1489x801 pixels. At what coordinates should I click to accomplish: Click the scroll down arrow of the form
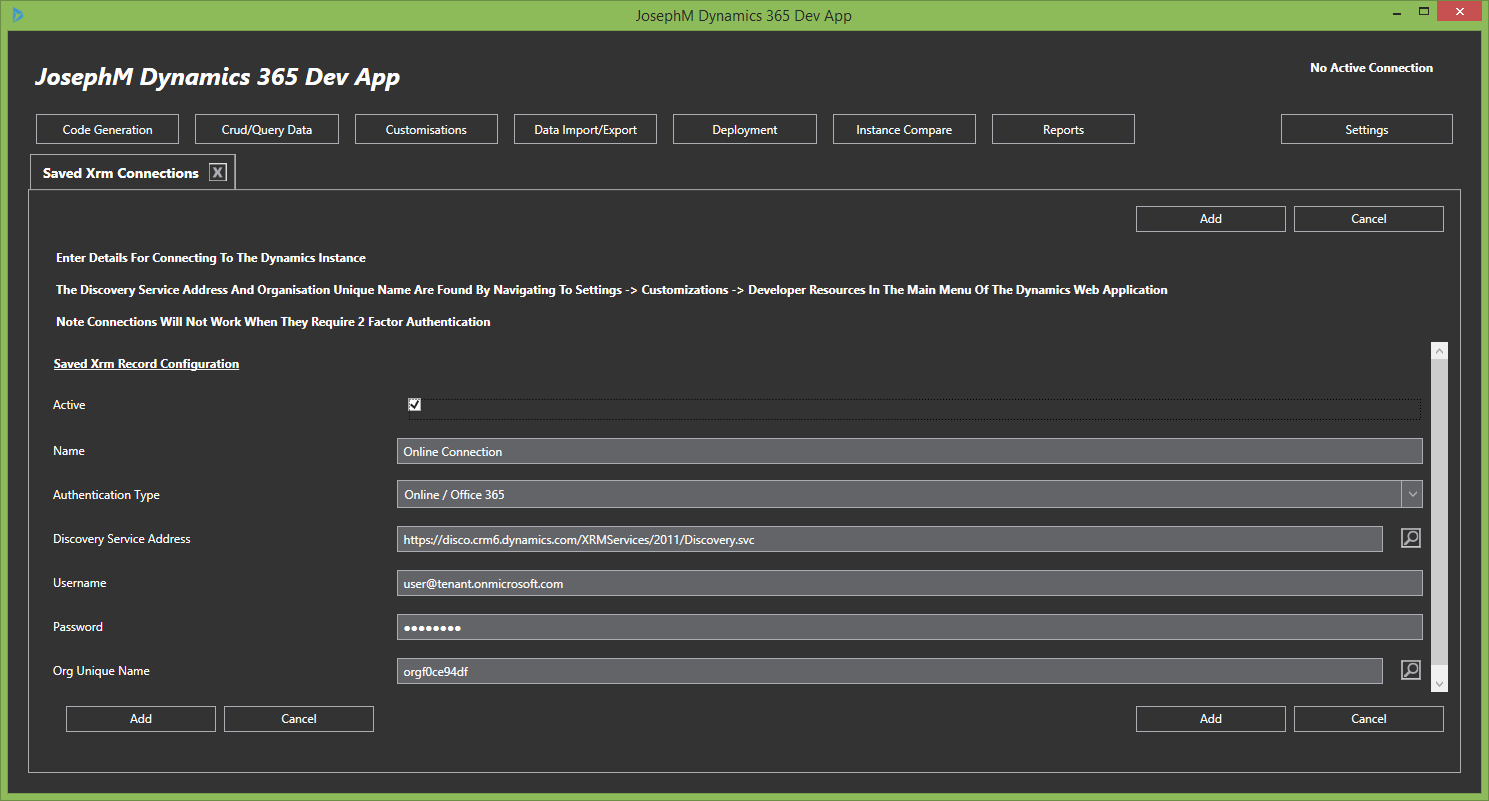(x=1440, y=683)
